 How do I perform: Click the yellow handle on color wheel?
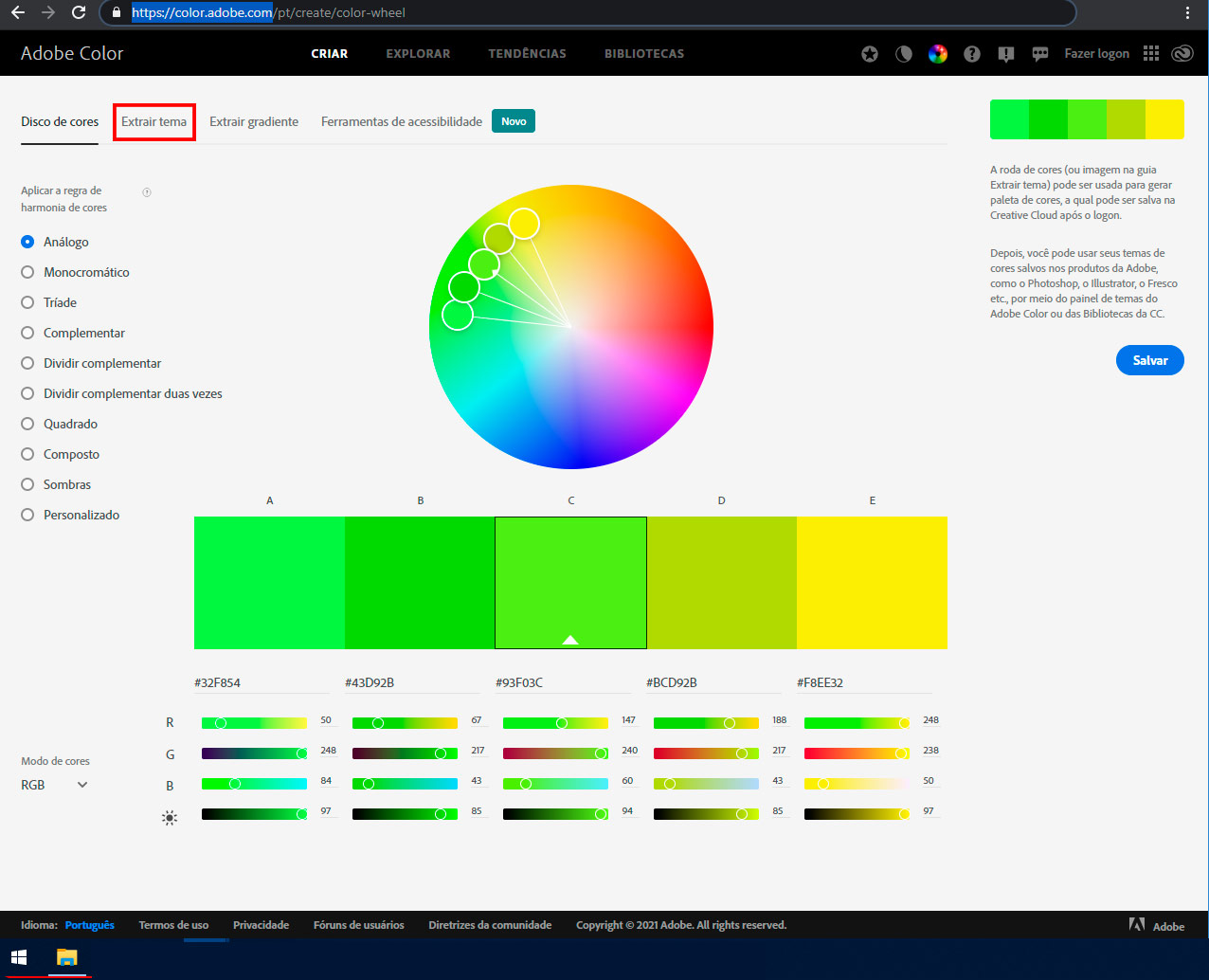click(524, 224)
